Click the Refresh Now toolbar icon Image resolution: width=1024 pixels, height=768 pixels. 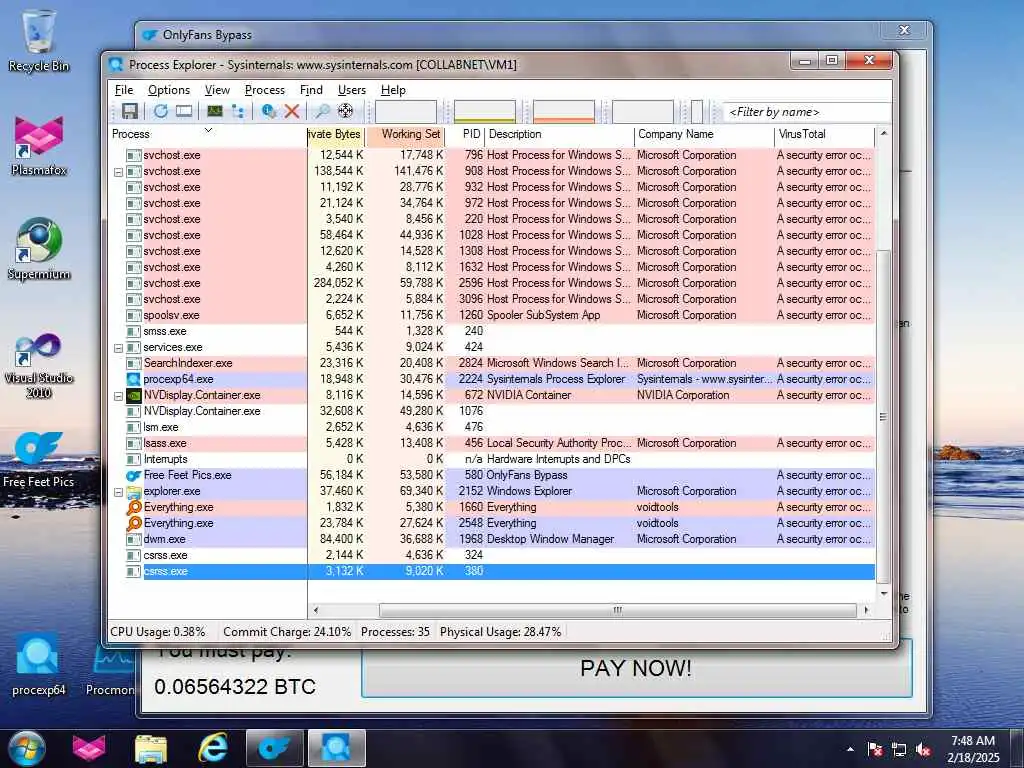pyautogui.click(x=160, y=111)
